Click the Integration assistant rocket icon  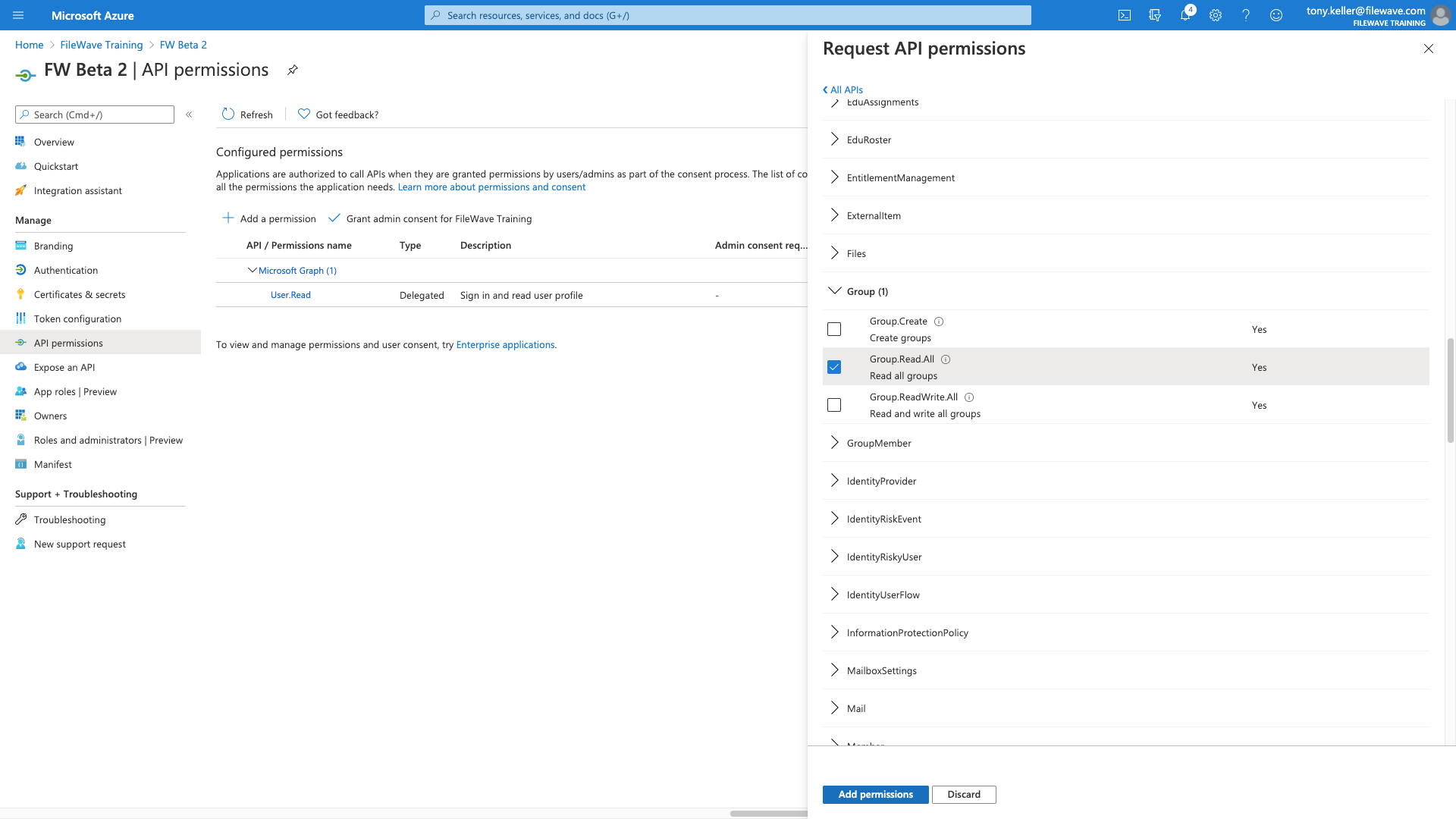(x=20, y=190)
